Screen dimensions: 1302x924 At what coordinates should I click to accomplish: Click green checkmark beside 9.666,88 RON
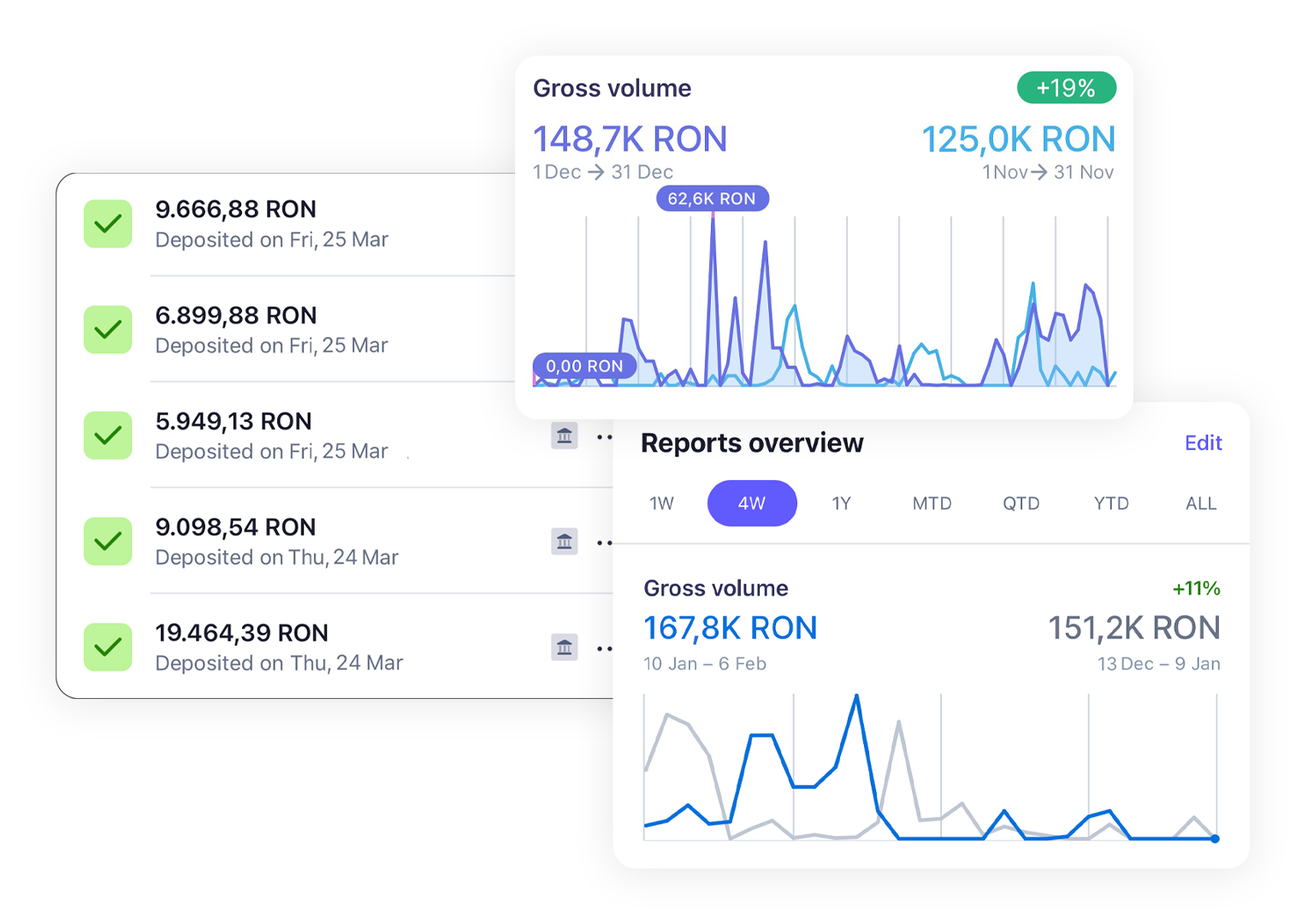[108, 224]
